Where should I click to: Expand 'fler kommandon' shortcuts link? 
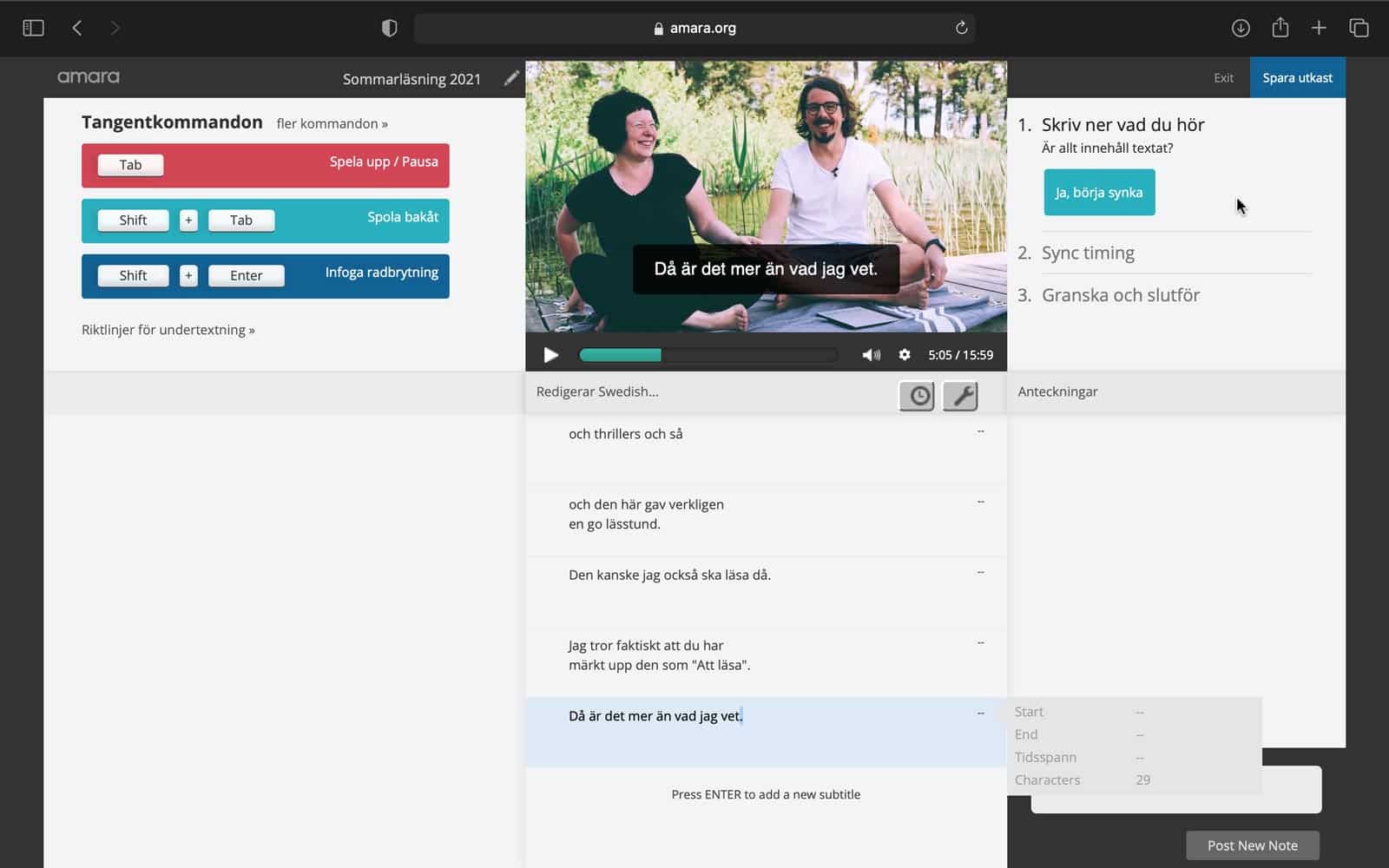[332, 123]
